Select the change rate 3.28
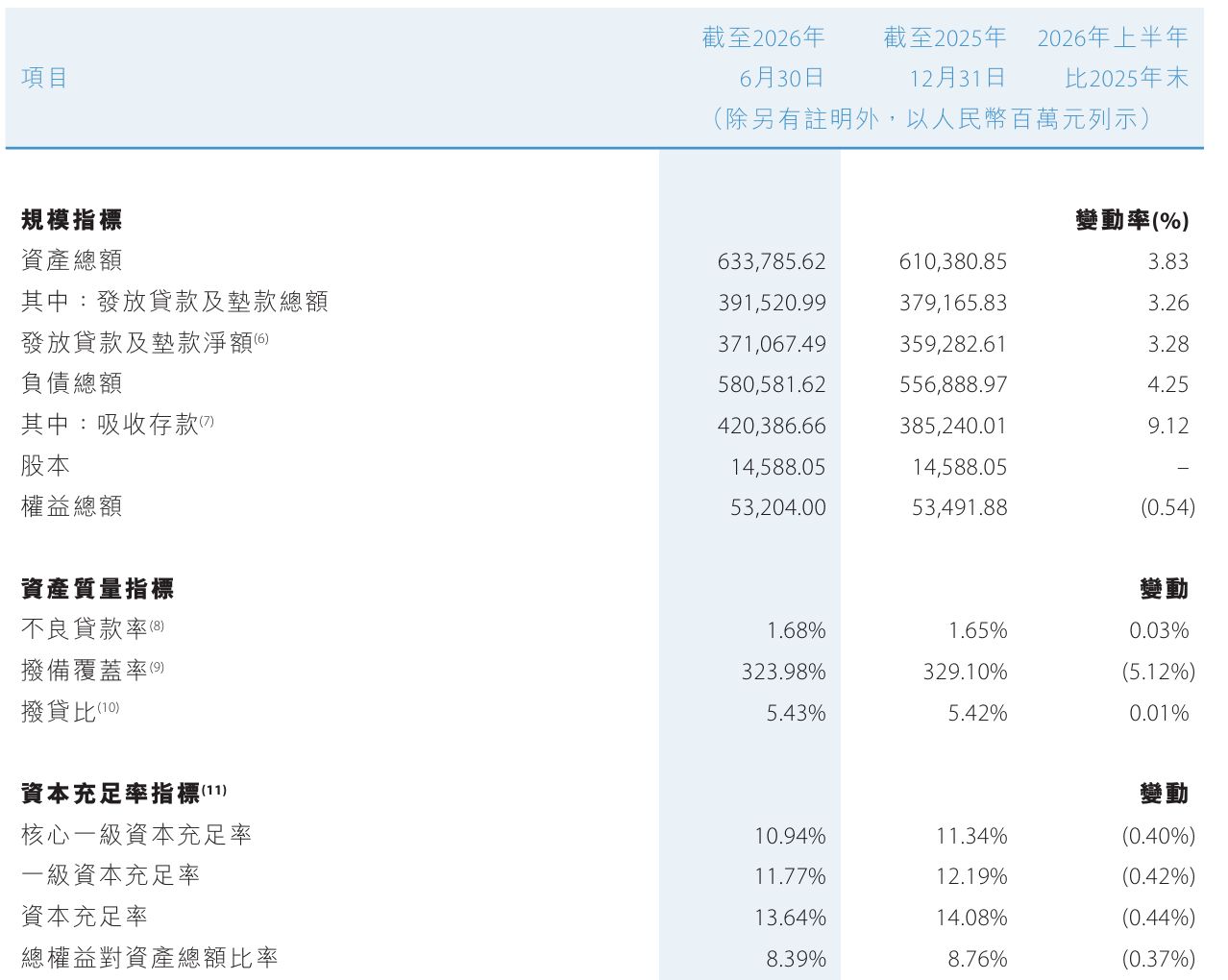This screenshot has height=980, width=1228. pos(1168,344)
